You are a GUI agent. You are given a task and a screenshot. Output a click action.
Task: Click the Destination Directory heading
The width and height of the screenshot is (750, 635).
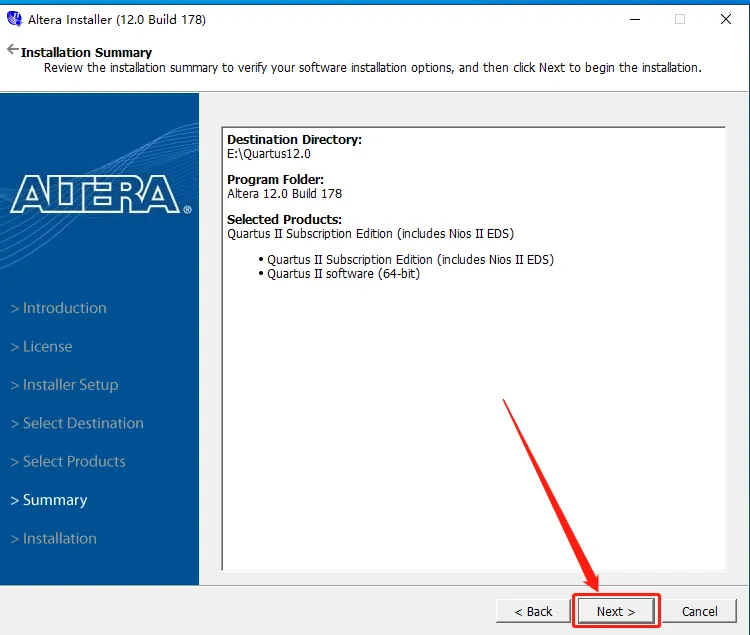click(x=294, y=140)
